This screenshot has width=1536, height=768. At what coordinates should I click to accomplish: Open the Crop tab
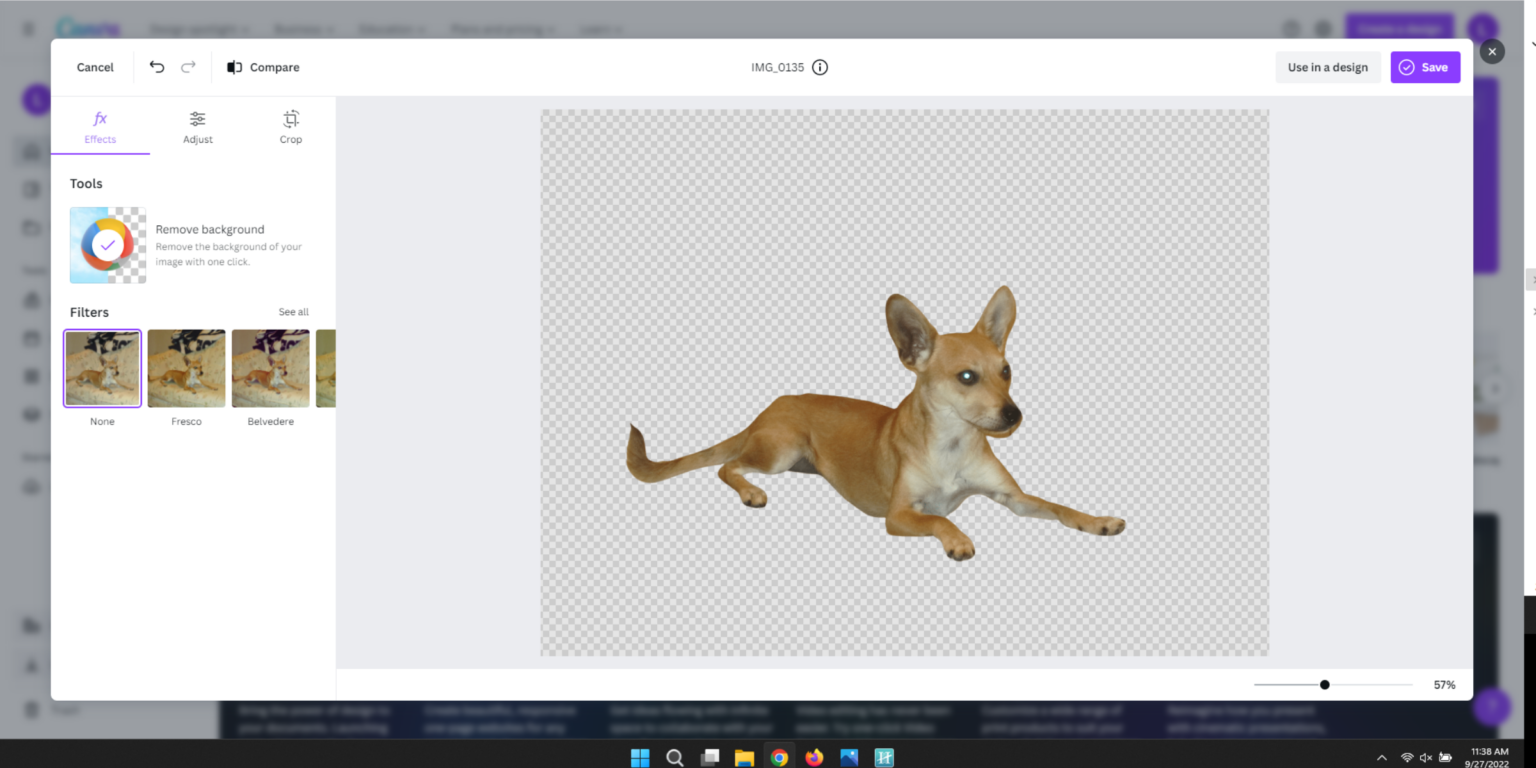[x=290, y=127]
